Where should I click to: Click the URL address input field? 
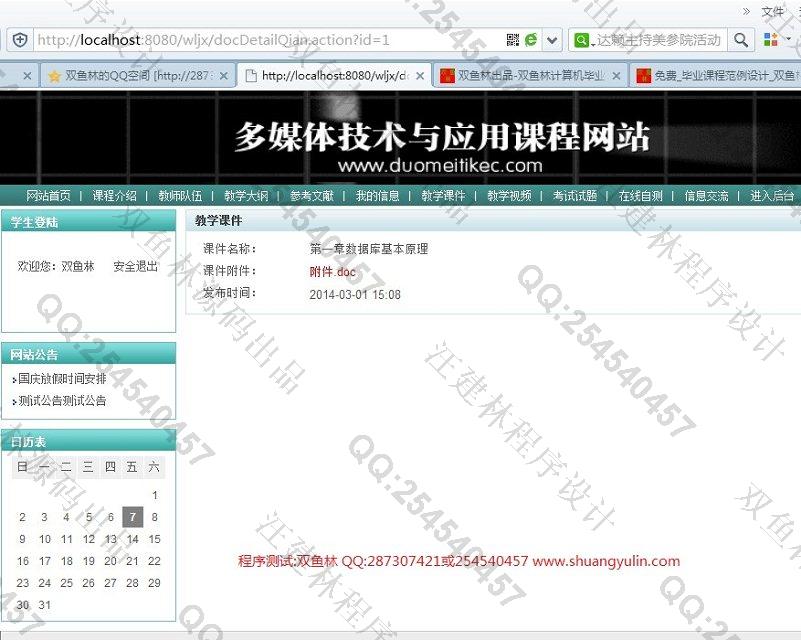tap(260, 40)
